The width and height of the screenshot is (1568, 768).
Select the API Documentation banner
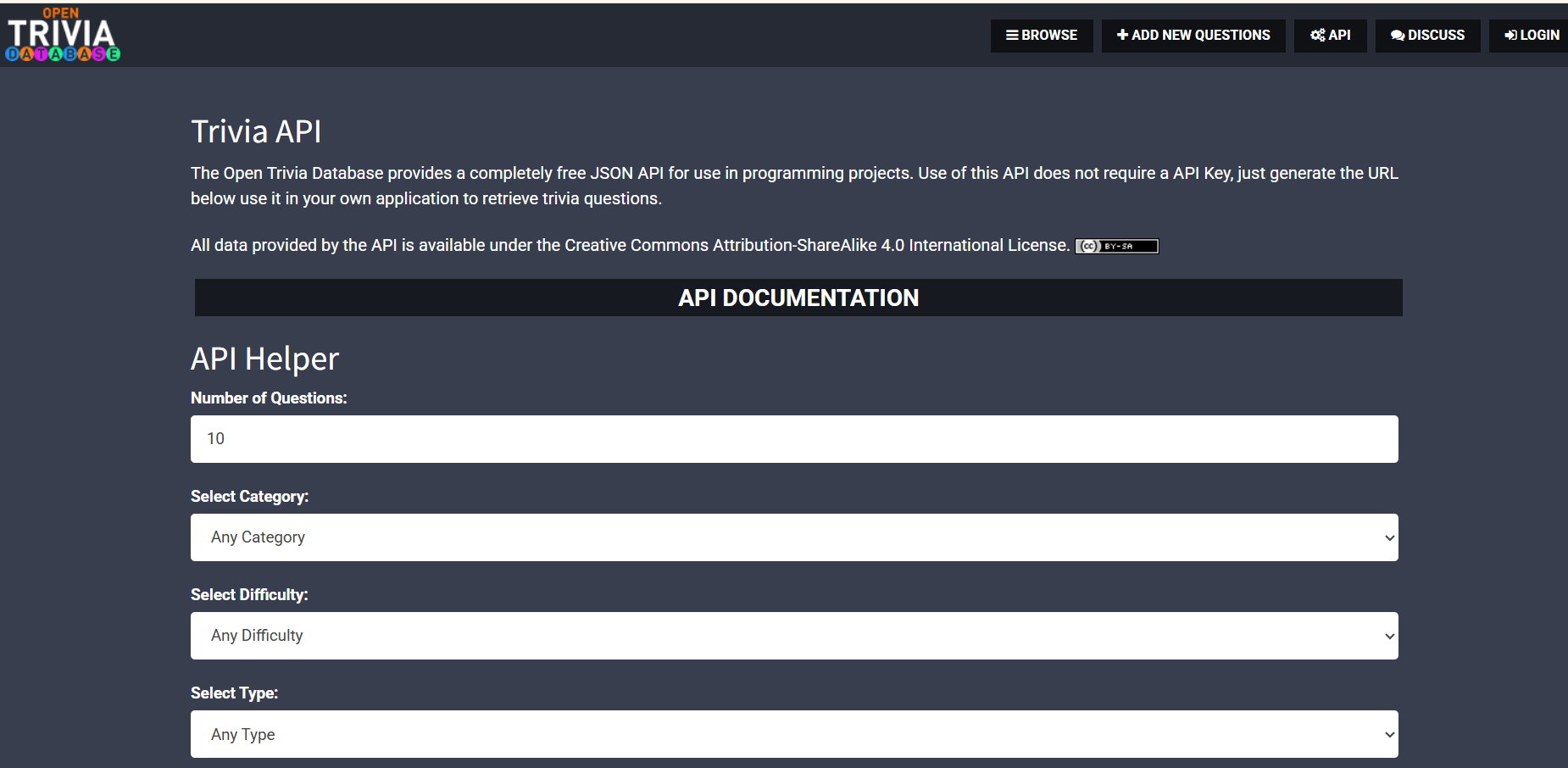[798, 298]
